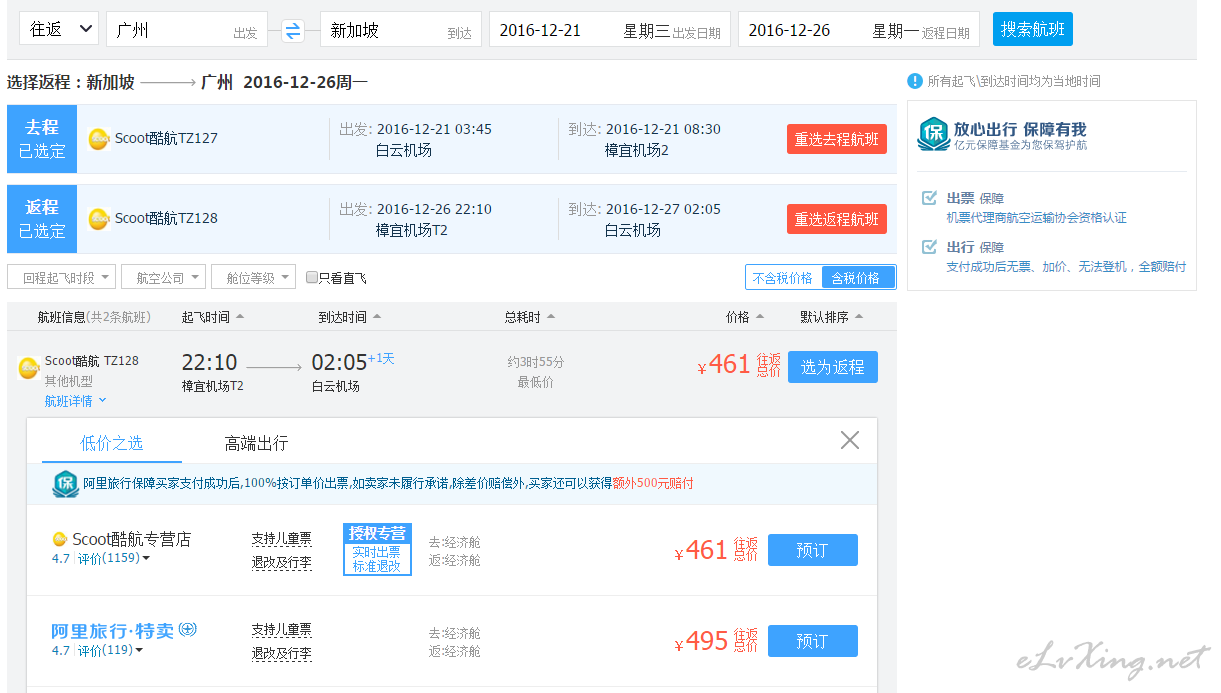The image size is (1221, 693).
Task: Click the 出票 保障 checkmark icon
Action: pos(930,198)
